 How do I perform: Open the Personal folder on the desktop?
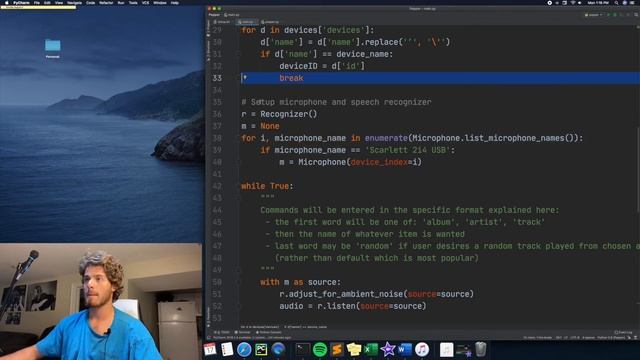point(53,48)
